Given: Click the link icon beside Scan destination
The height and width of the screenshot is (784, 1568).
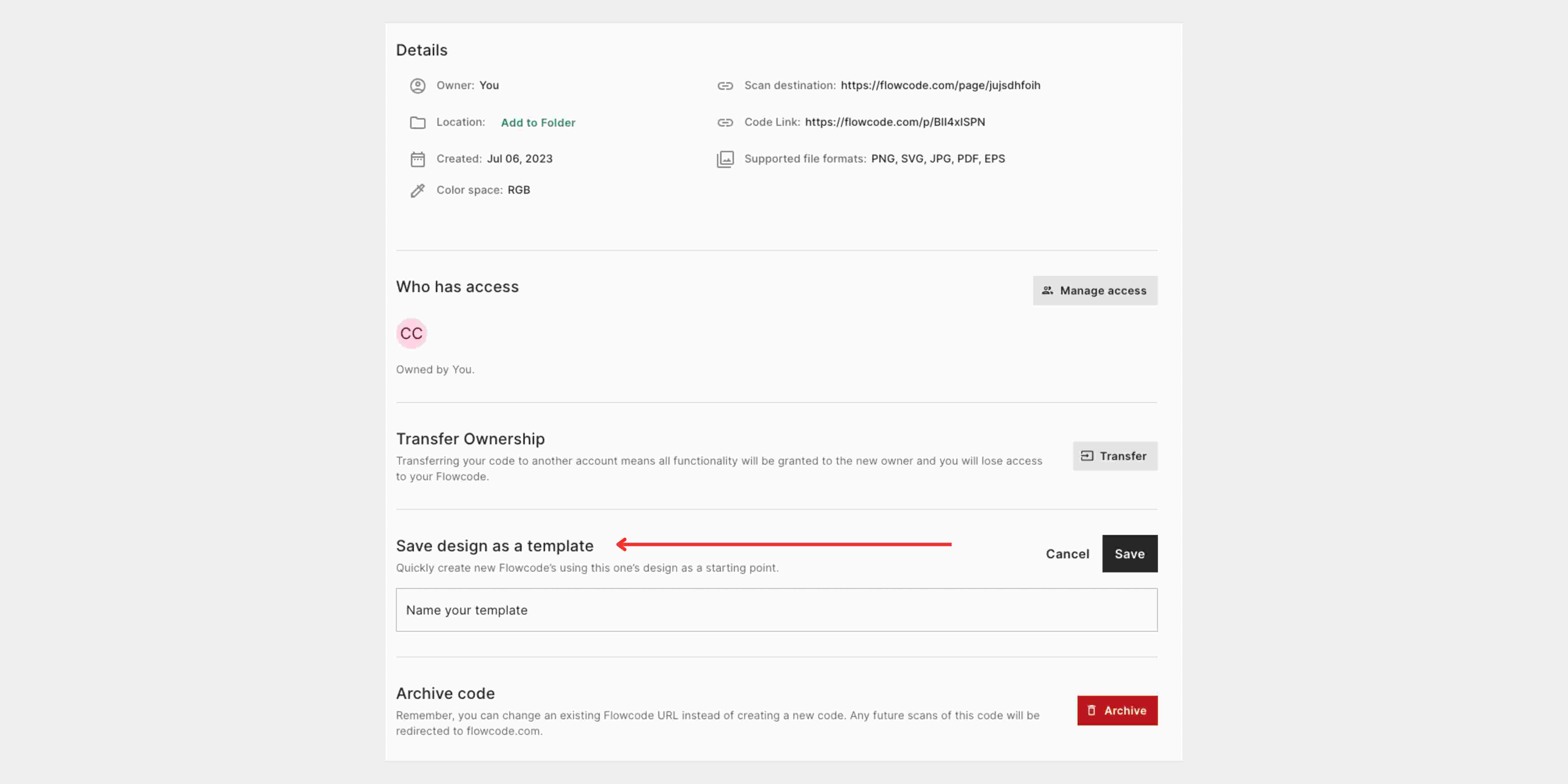Looking at the screenshot, I should (x=726, y=86).
